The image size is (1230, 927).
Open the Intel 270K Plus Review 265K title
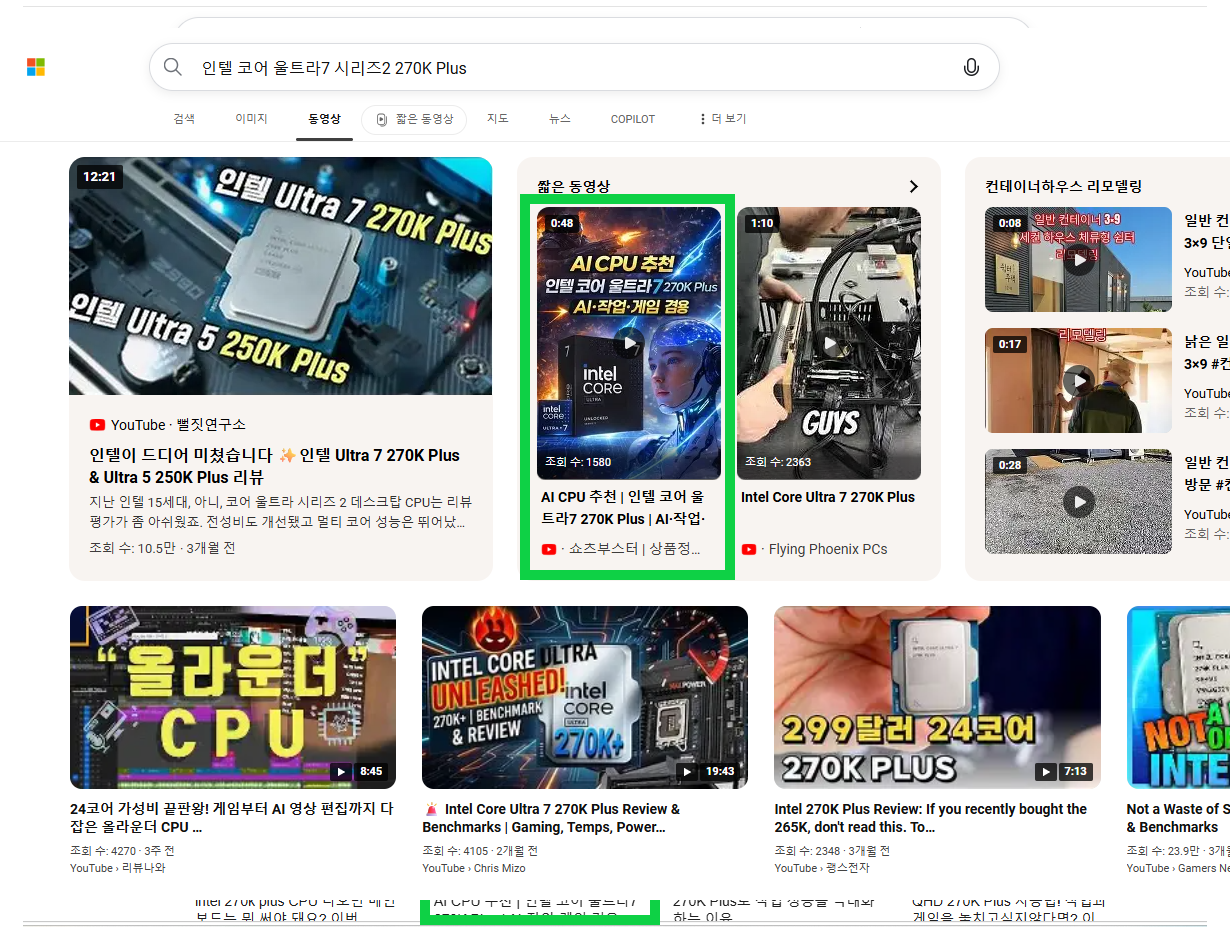931,818
